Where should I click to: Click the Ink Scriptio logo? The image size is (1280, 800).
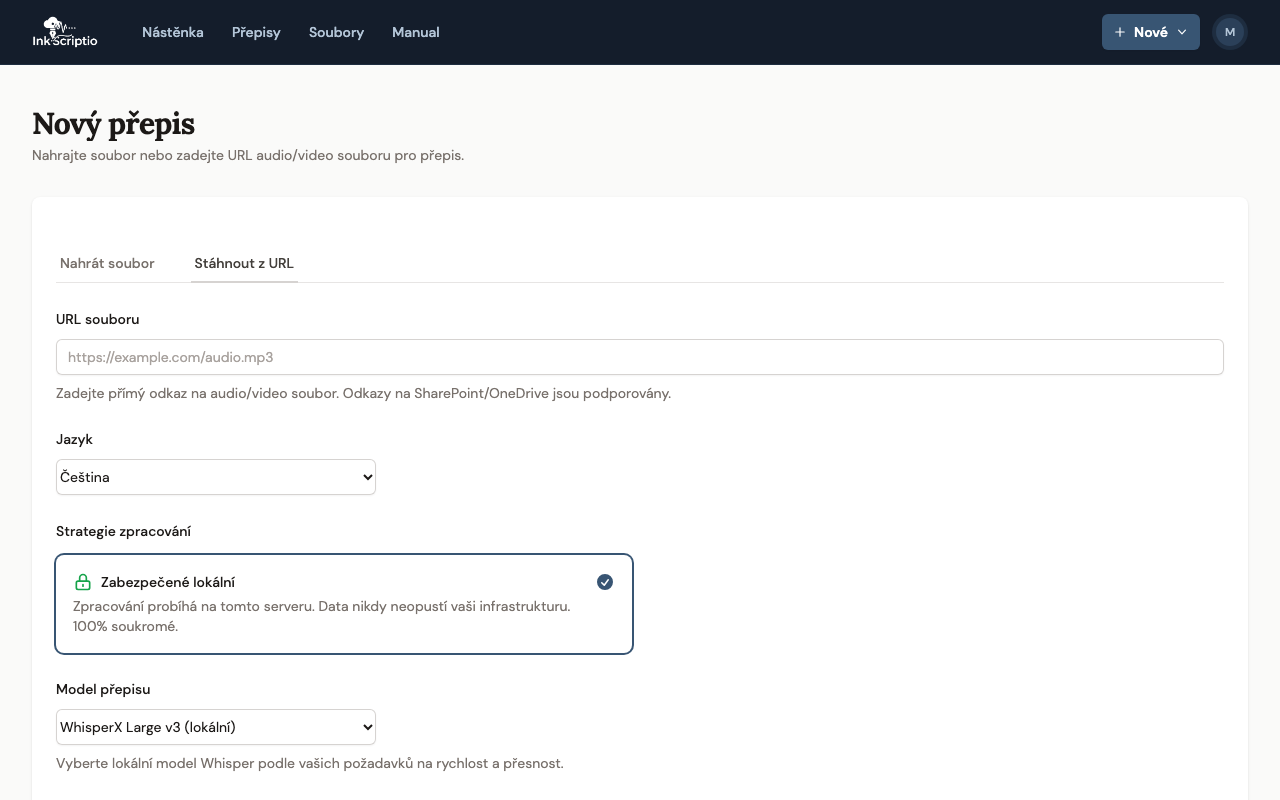click(65, 32)
